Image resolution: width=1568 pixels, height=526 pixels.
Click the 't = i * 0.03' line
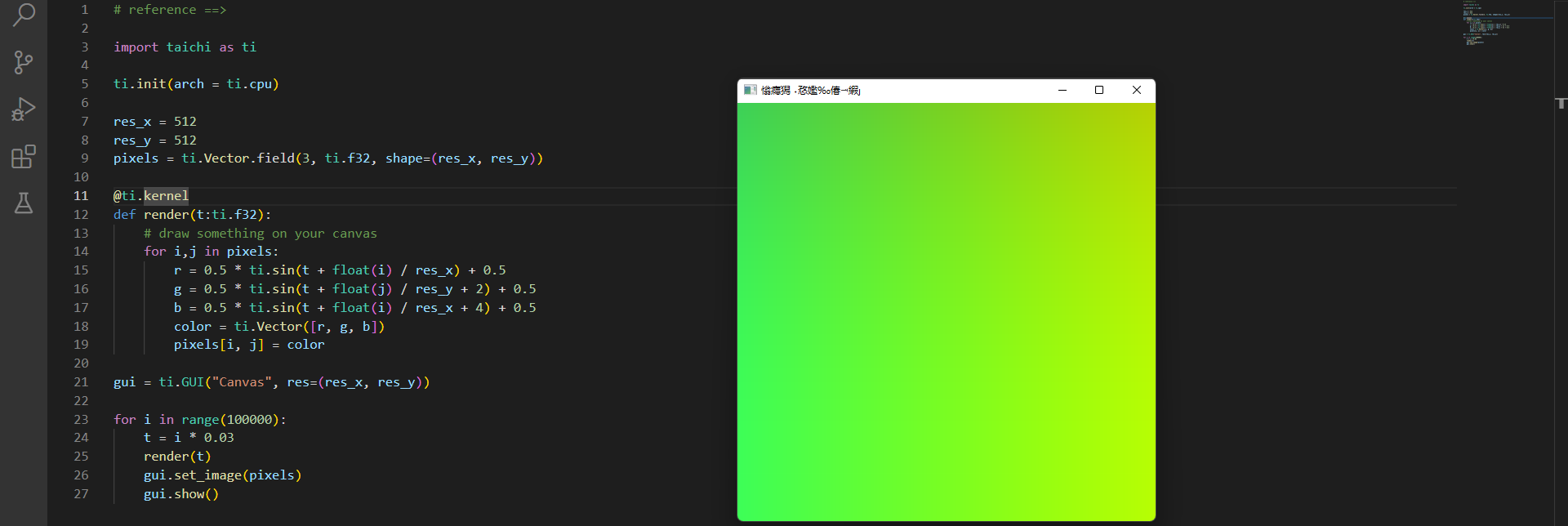click(189, 438)
